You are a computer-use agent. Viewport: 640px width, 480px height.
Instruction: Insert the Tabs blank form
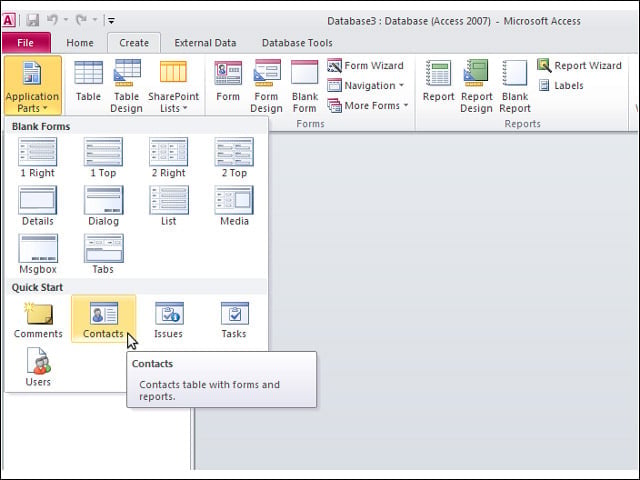pyautogui.click(x=103, y=254)
